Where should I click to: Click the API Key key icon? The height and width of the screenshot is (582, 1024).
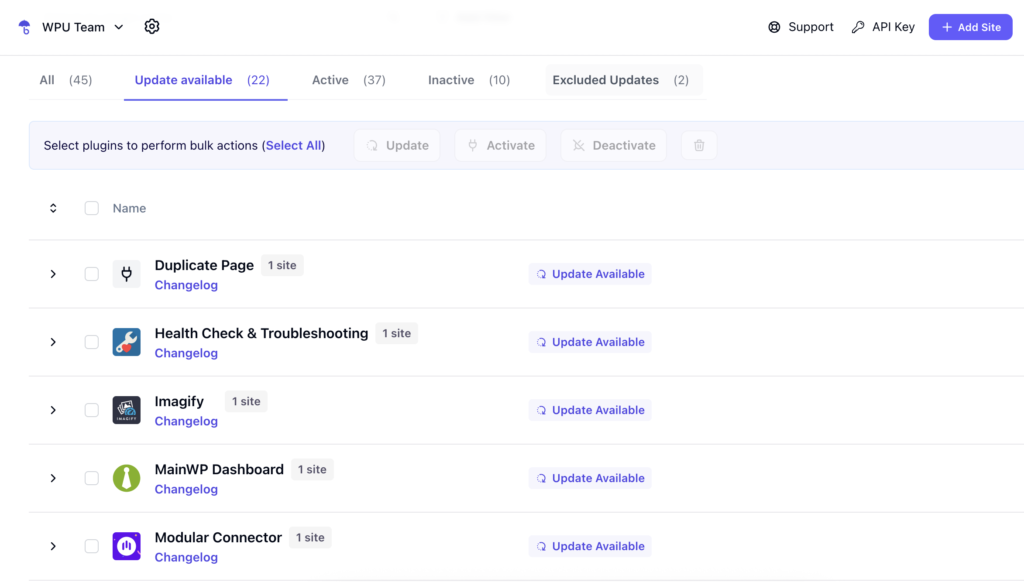857,27
